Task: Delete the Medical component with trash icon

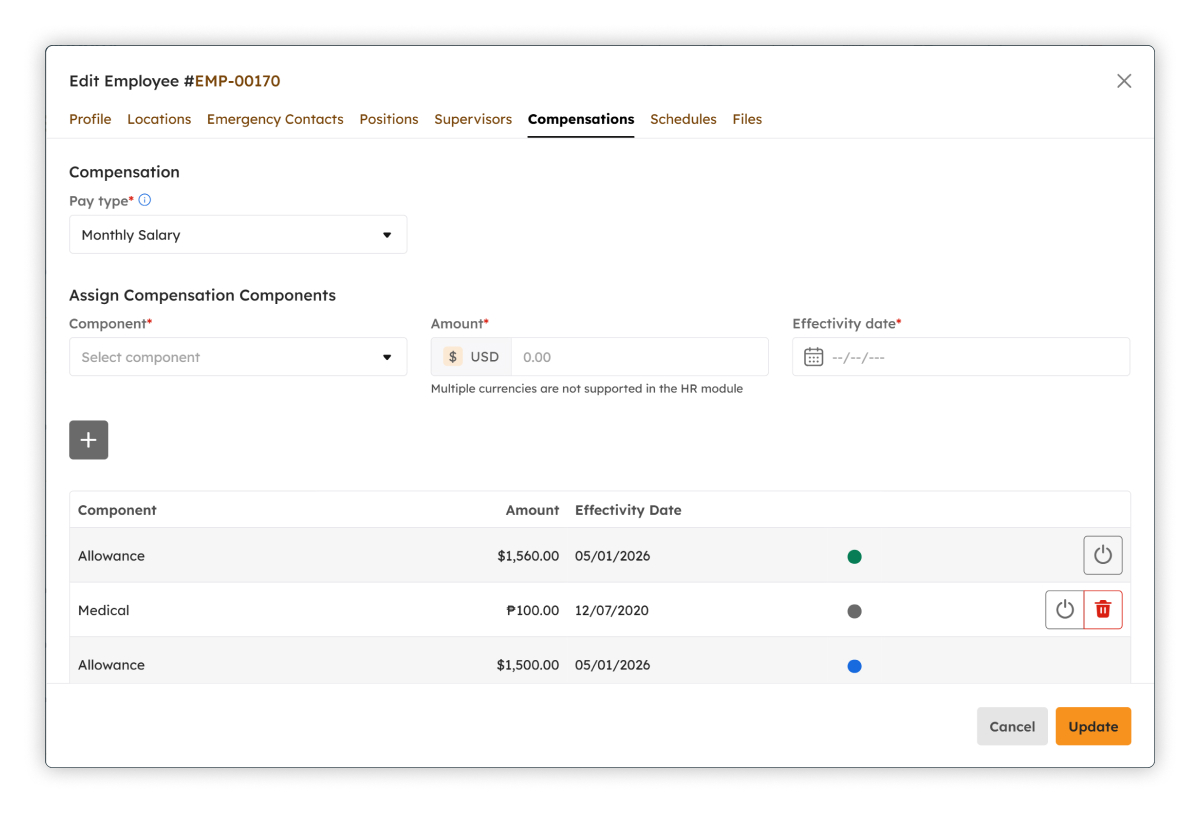Action: pos(1103,610)
